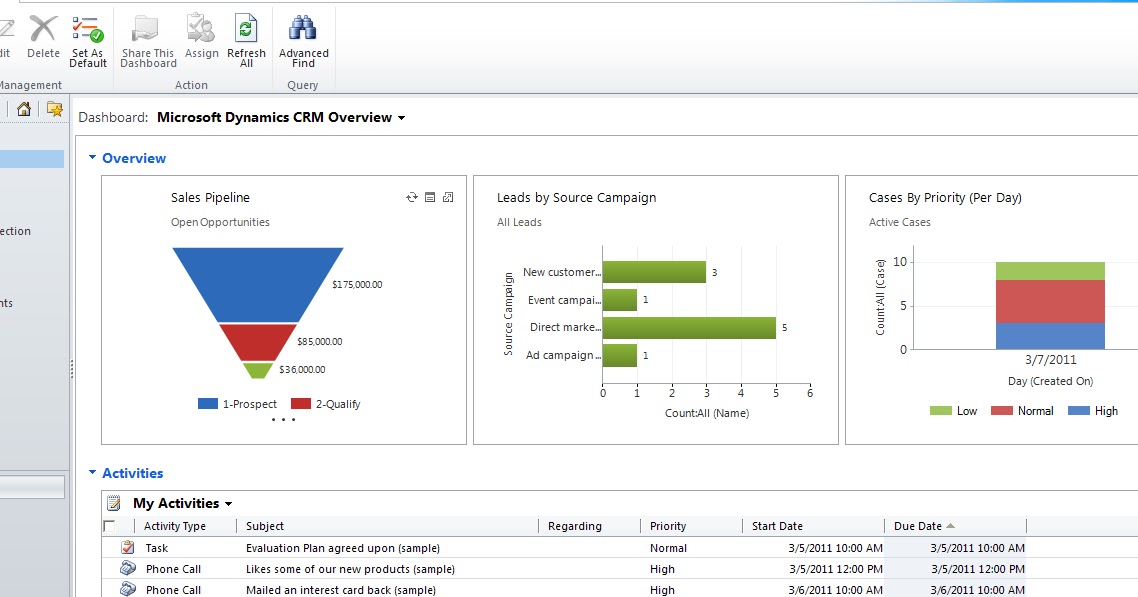Click the Task icon in first activity row
The width and height of the screenshot is (1138, 597).
click(128, 547)
